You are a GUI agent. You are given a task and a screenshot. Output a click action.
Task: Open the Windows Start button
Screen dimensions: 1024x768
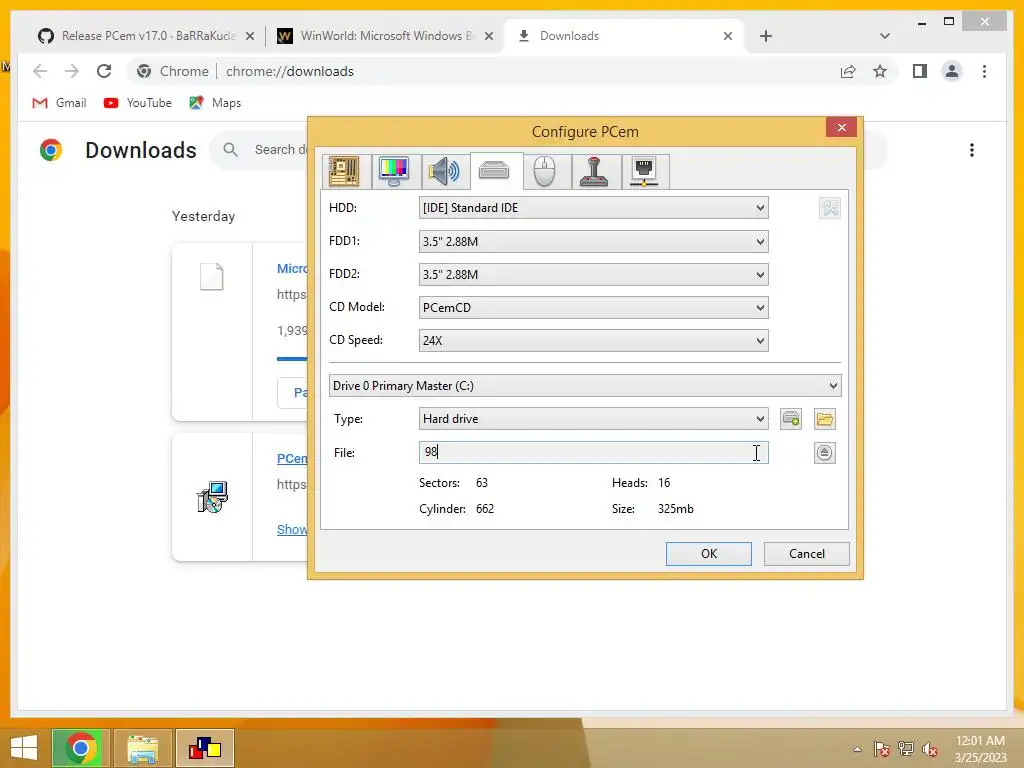(x=24, y=748)
